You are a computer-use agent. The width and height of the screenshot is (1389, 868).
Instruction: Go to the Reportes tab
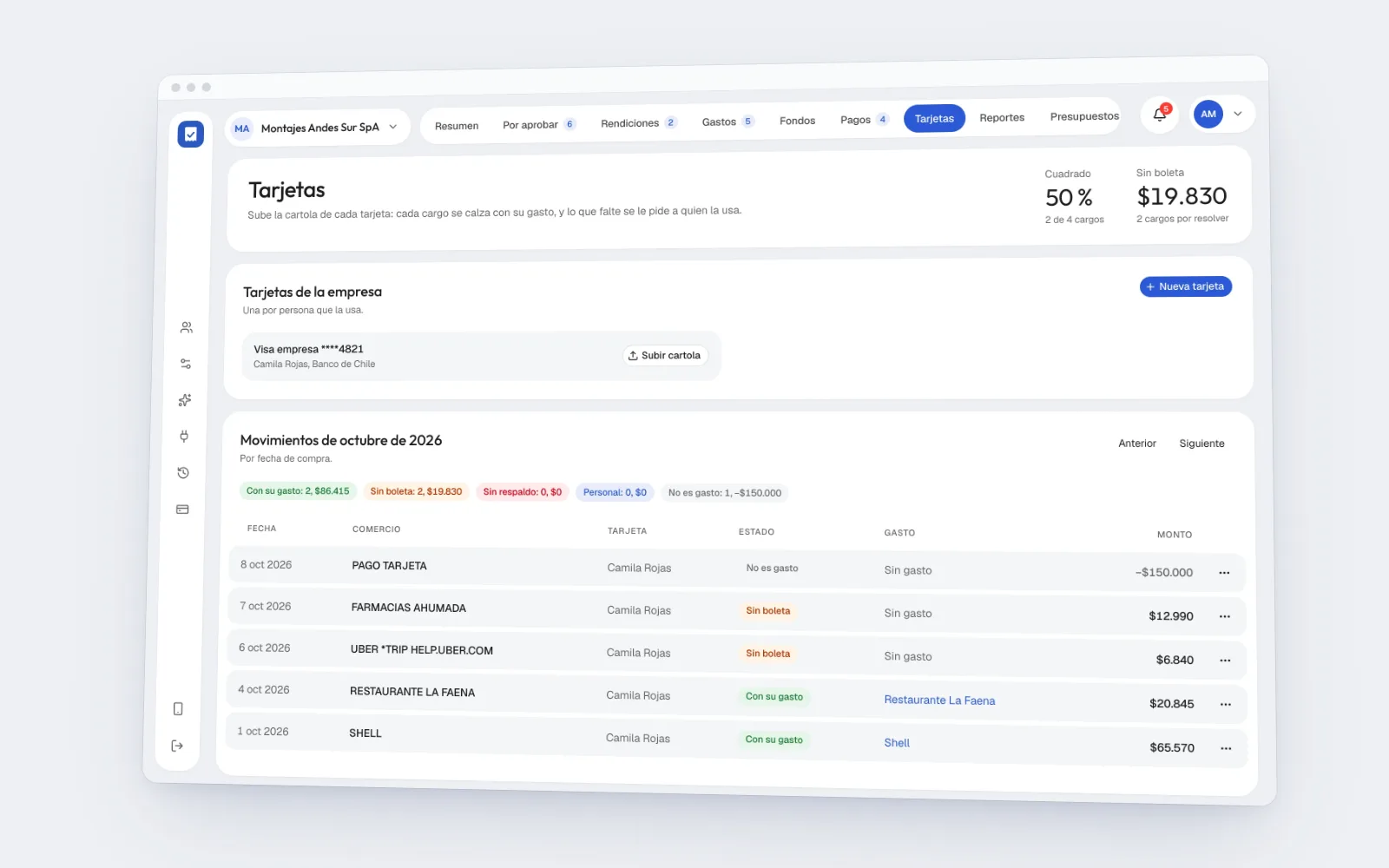(x=1002, y=117)
